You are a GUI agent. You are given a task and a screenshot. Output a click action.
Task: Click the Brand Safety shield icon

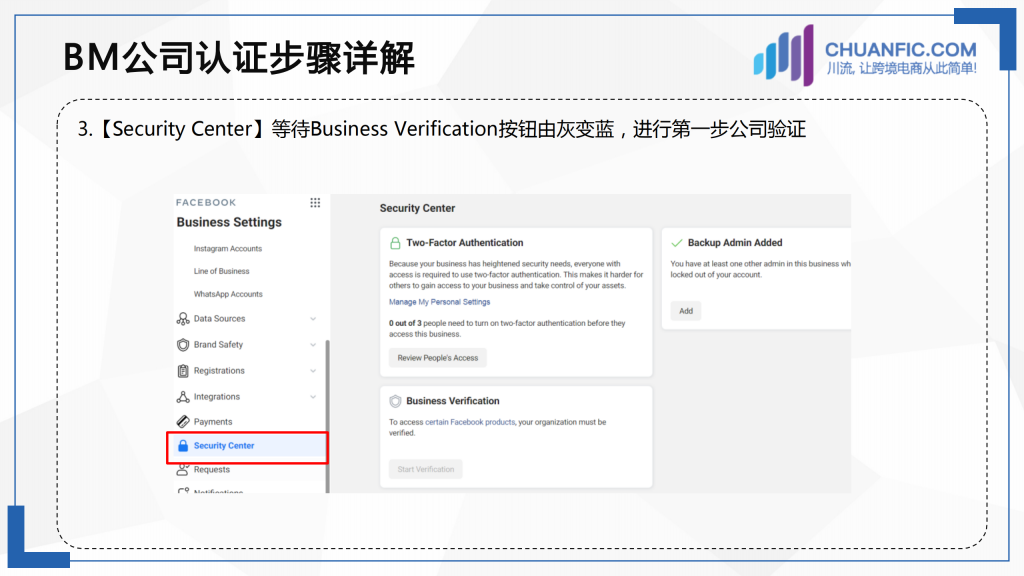coord(183,345)
